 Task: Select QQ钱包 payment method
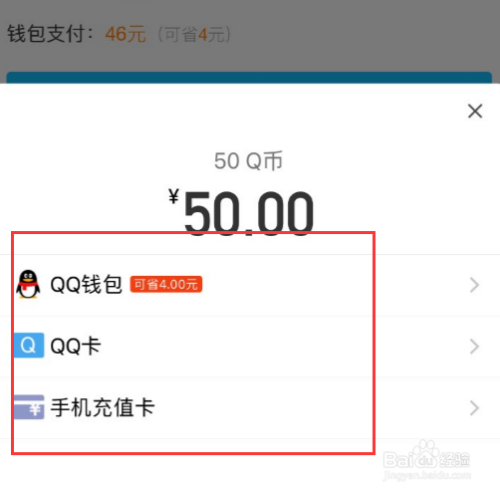coord(250,285)
